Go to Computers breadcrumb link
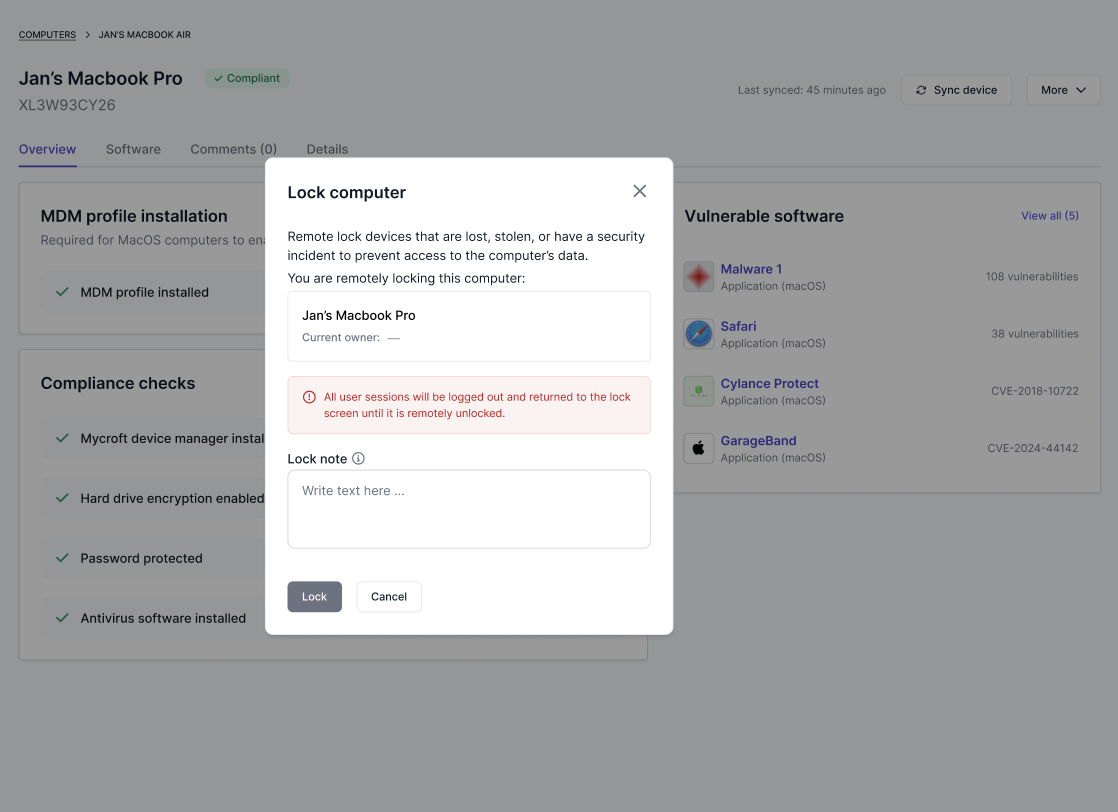This screenshot has width=1118, height=812. tap(47, 34)
